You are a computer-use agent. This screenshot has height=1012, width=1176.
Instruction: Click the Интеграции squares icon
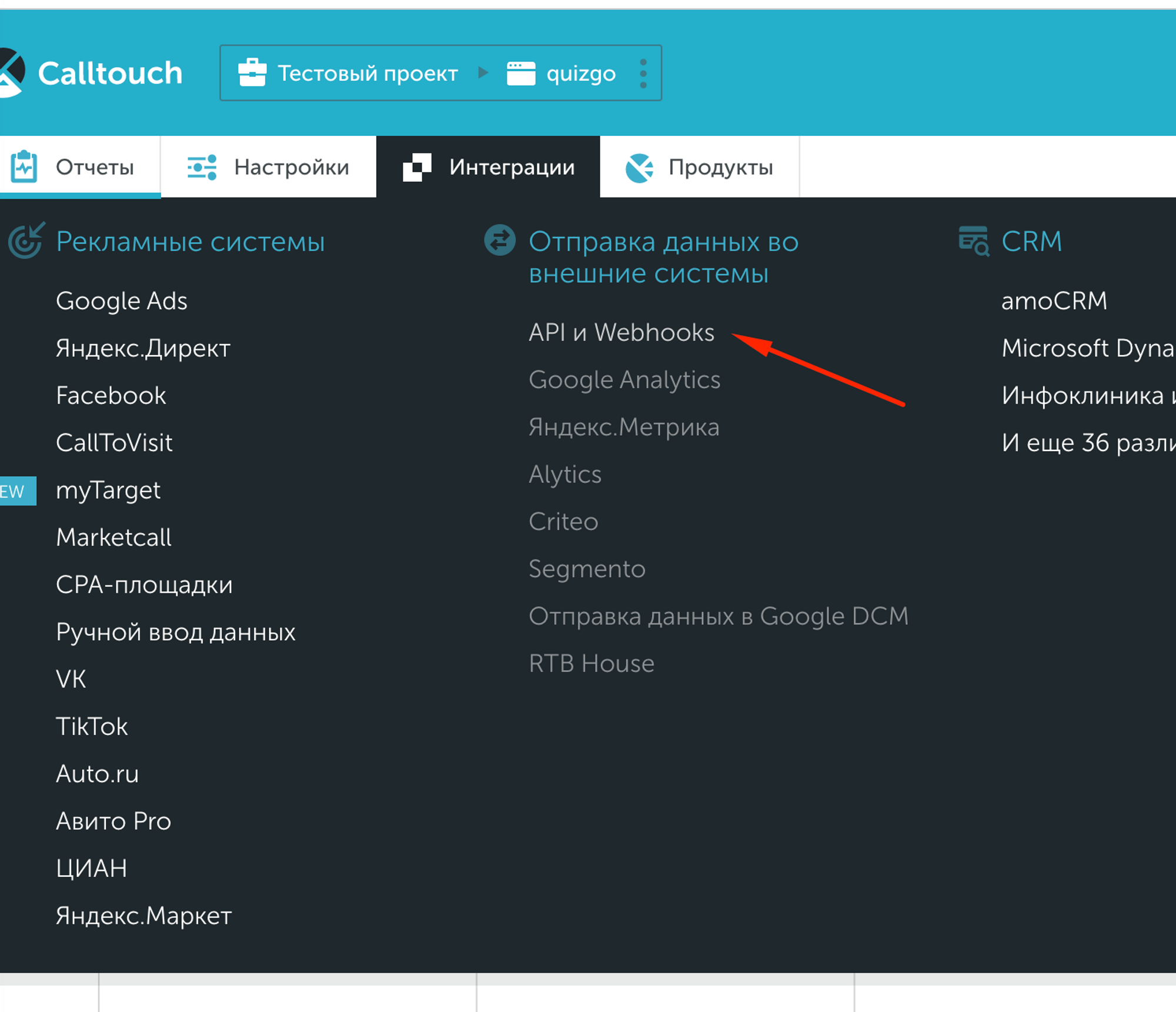click(x=417, y=168)
